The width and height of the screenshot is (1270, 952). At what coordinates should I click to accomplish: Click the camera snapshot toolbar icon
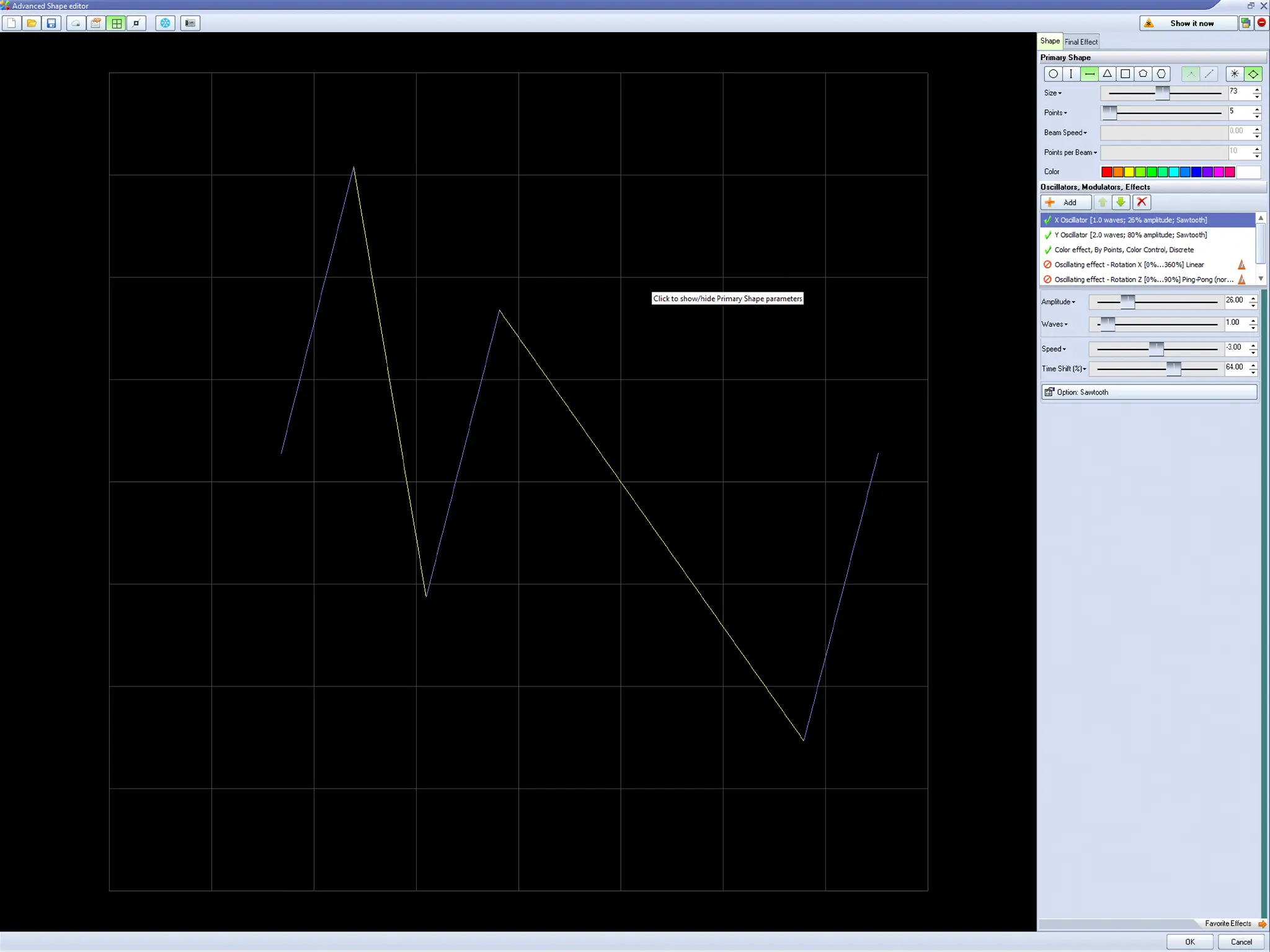point(190,23)
